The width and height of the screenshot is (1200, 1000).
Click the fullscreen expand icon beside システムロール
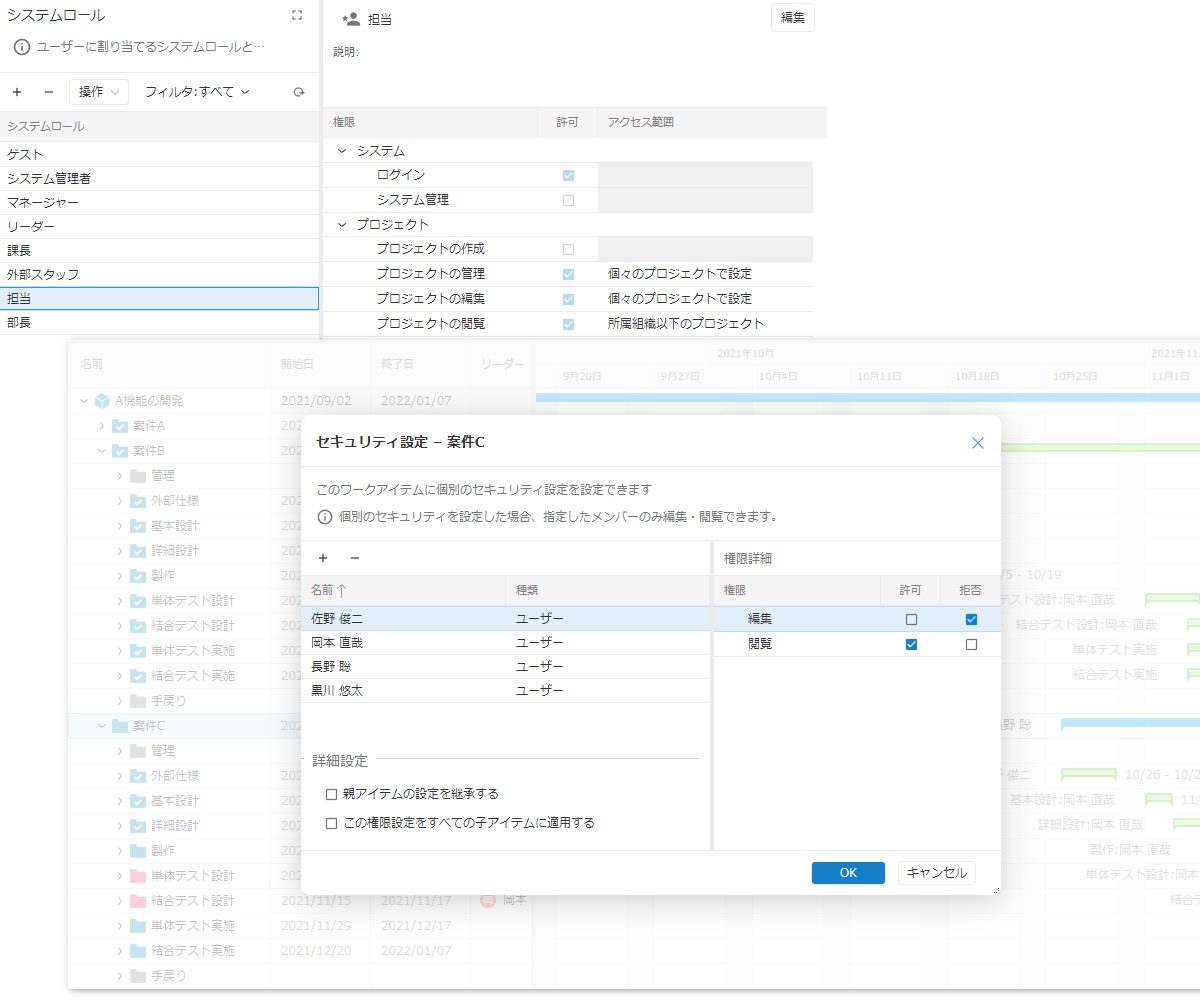[x=297, y=15]
